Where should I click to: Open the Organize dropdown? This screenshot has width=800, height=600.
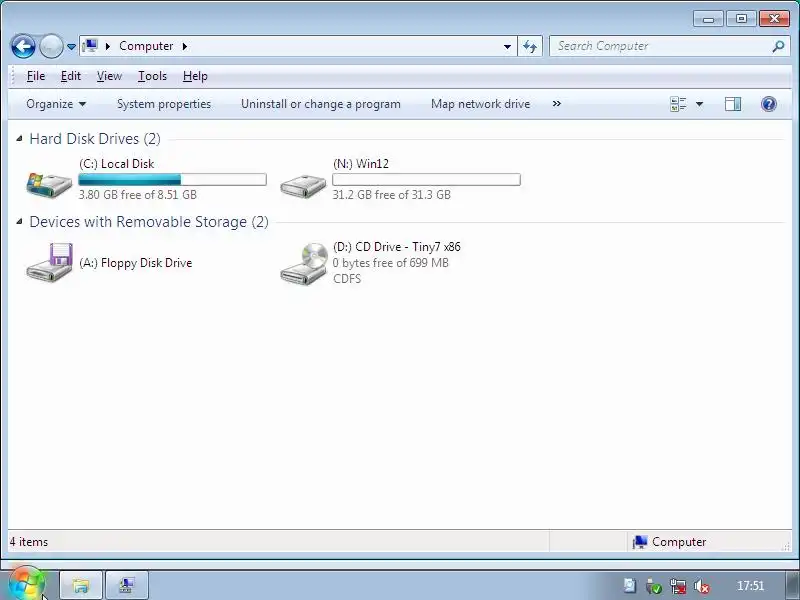56,104
